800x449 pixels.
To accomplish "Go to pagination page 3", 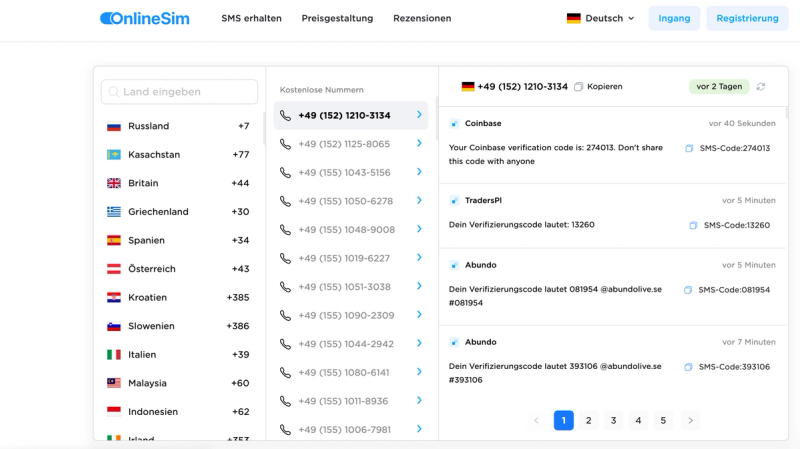I will coord(613,420).
